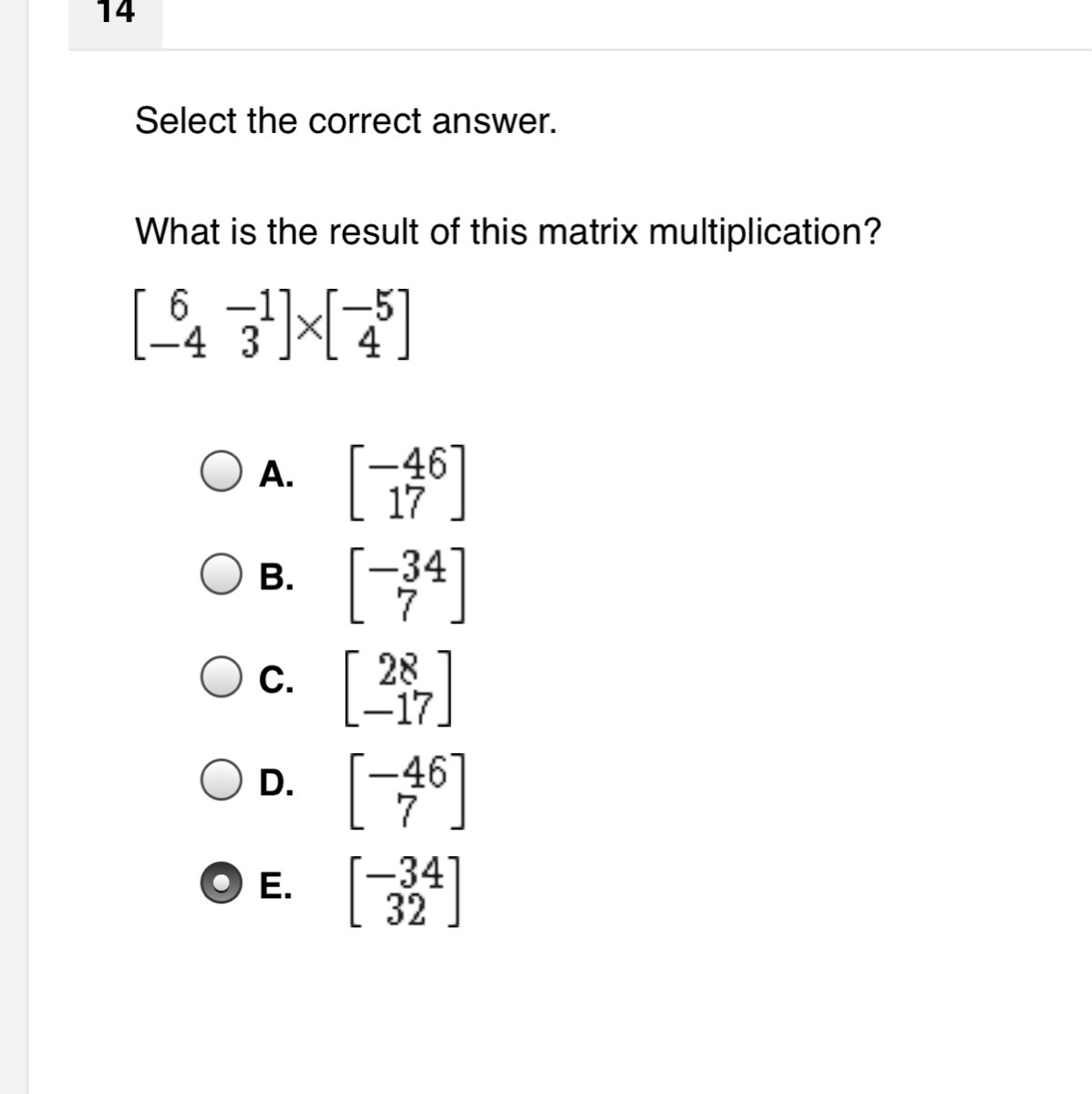1092x1094 pixels.
Task: Click the bold letter label C.
Action: 276,680
